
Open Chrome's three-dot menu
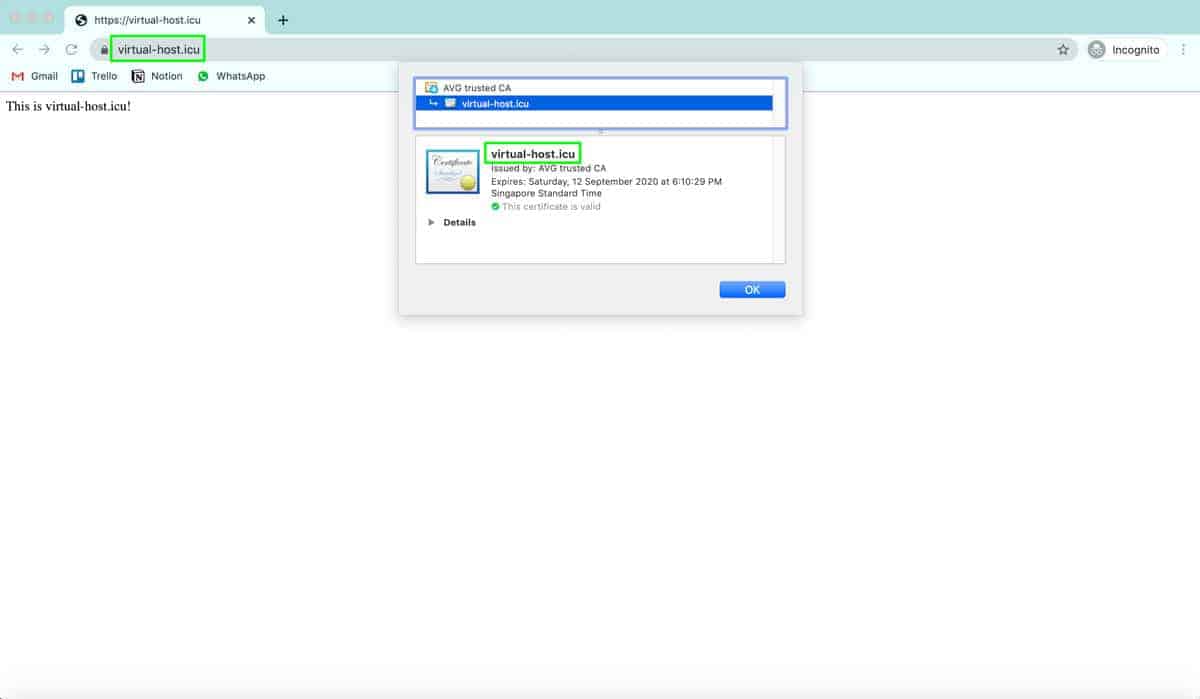(x=1185, y=49)
